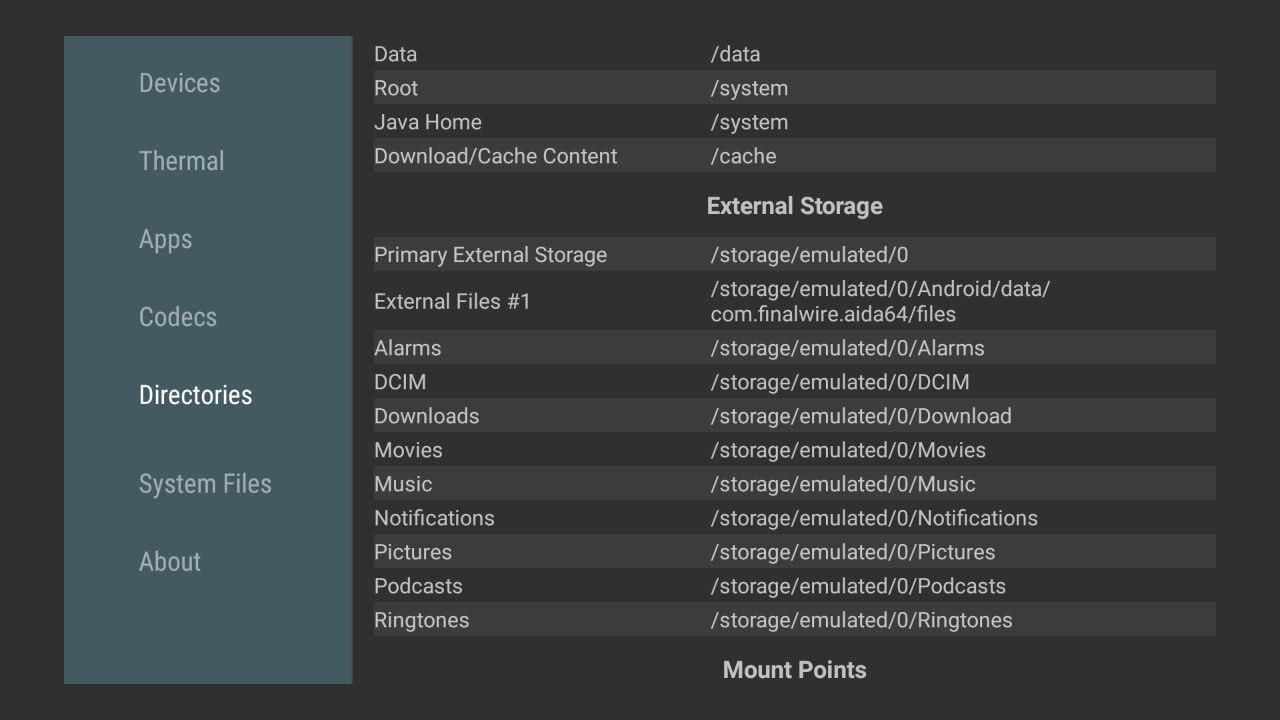Select Thermal from the sidebar
Image resolution: width=1280 pixels, height=720 pixels.
pos(182,161)
